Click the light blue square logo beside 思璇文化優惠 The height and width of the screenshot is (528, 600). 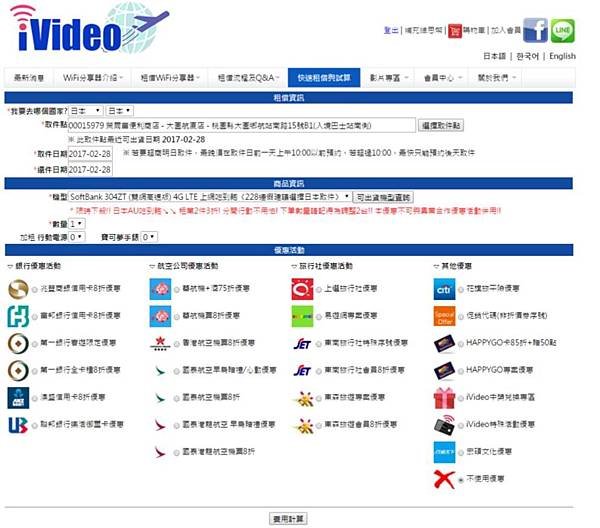point(444,452)
